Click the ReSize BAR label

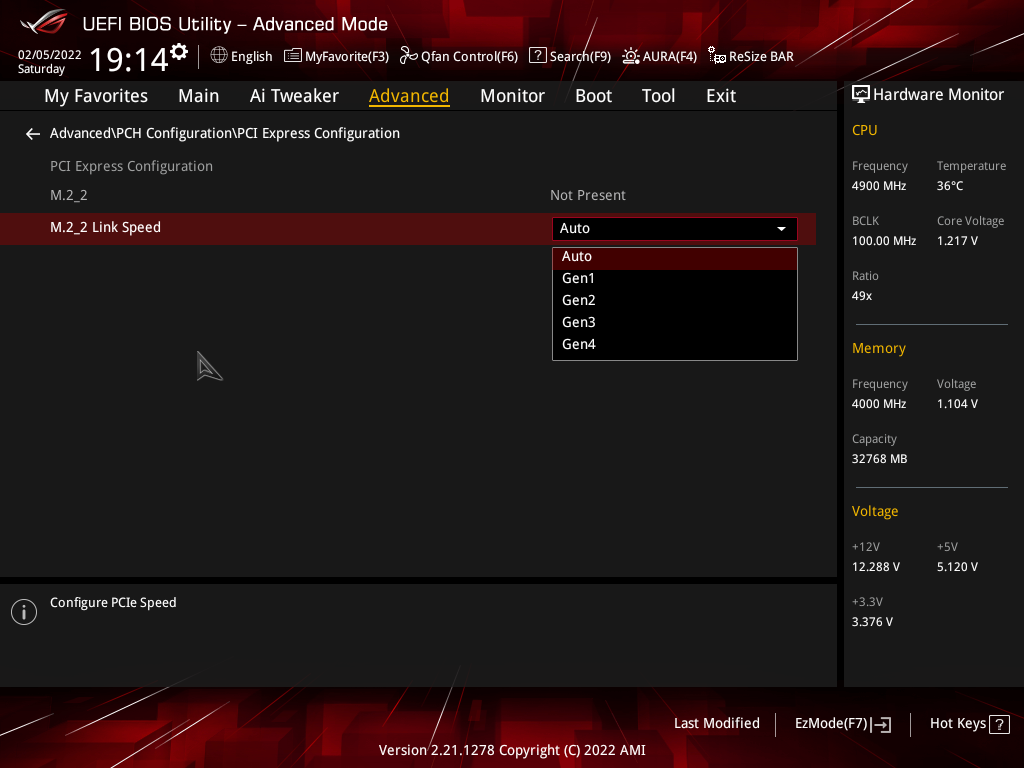pos(761,57)
